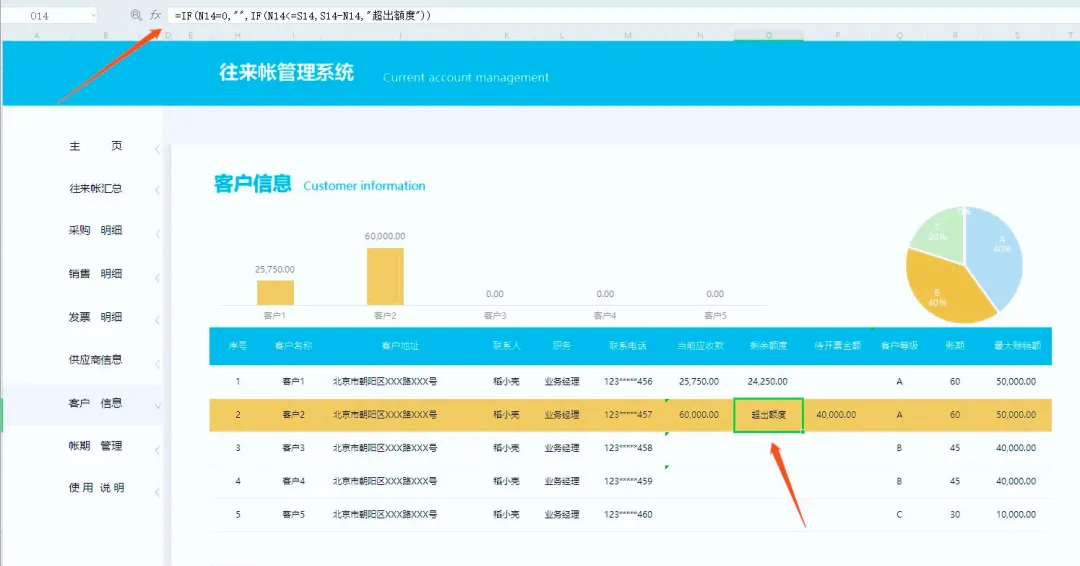1080x566 pixels.
Task: Open the 往来帐汇总 sidebar item
Action: (x=96, y=188)
